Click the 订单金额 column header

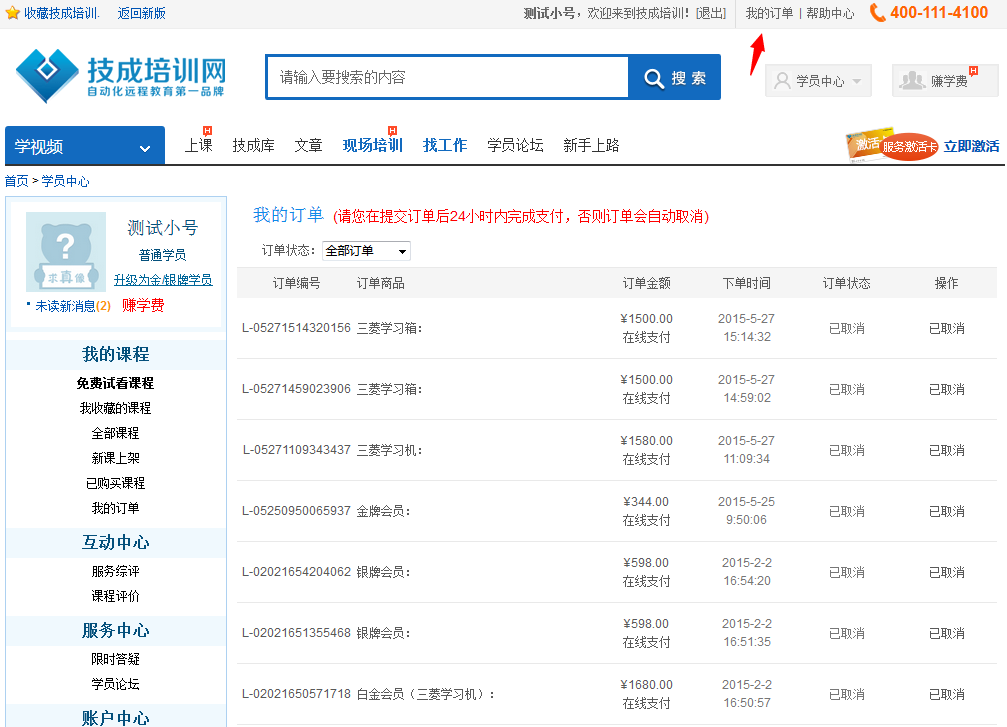pyautogui.click(x=647, y=283)
